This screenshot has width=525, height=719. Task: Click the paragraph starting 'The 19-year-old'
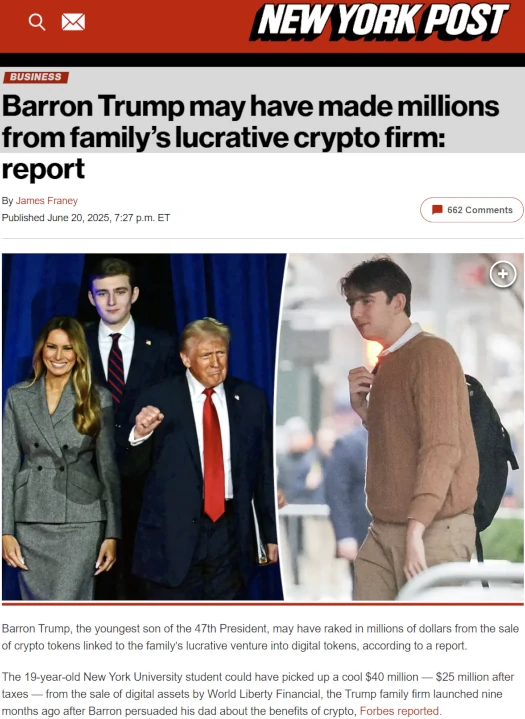258,694
